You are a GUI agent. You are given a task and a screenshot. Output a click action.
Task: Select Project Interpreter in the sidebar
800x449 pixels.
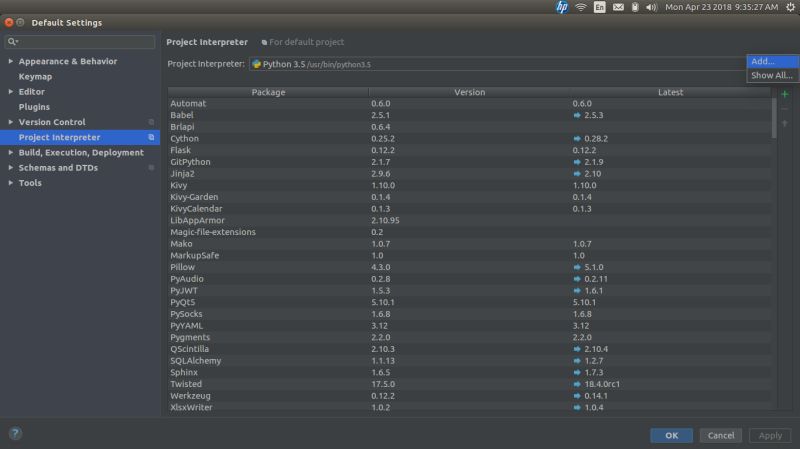coord(80,137)
